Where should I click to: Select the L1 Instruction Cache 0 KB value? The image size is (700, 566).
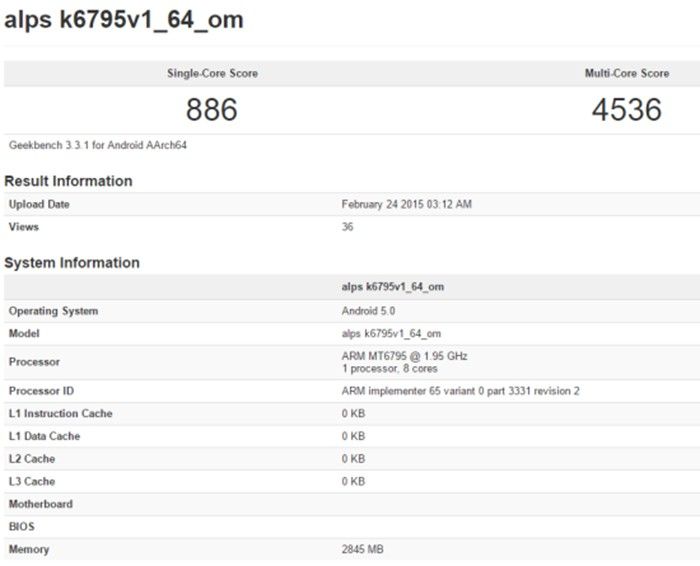tap(354, 414)
